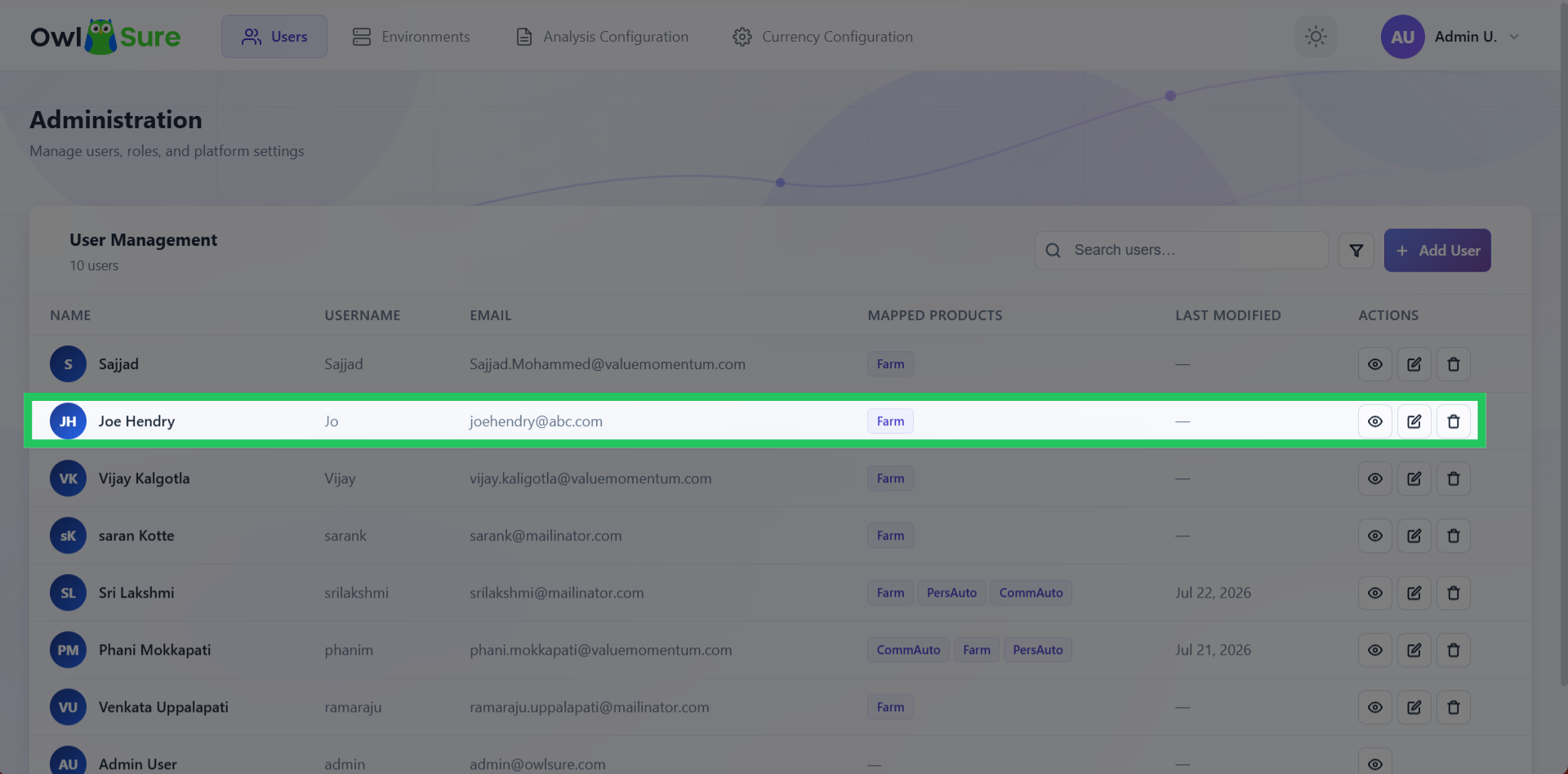This screenshot has height=774, width=1568.
Task: Click the NAME column header
Action: 70,315
